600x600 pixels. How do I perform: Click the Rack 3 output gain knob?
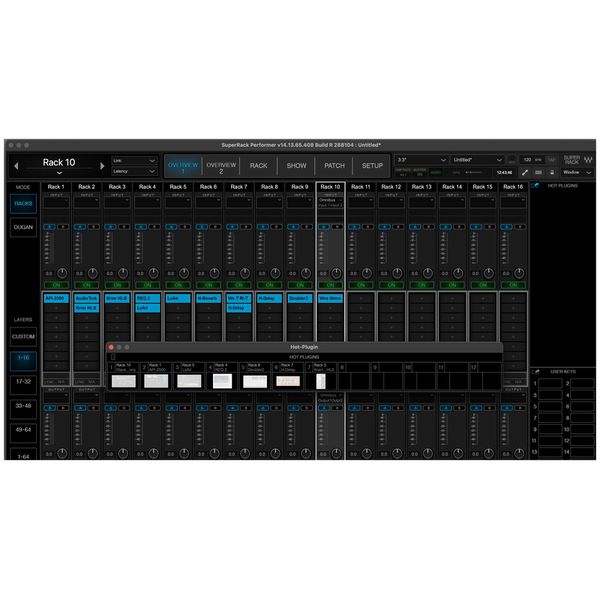click(123, 453)
